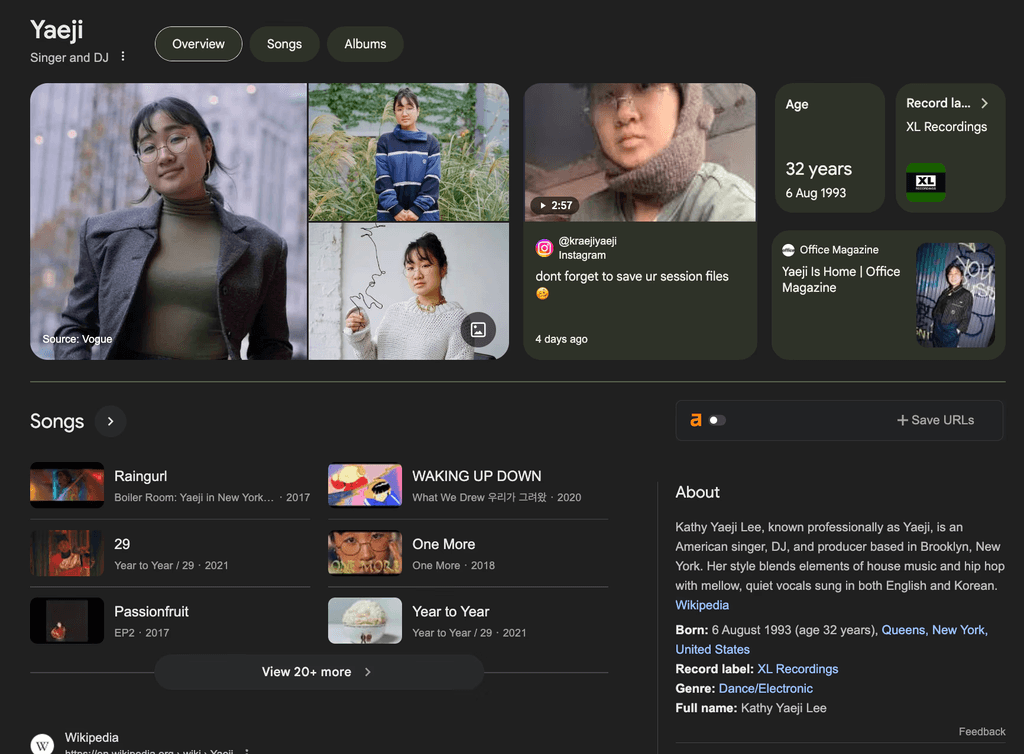
Task: Open the Passionfruit song thumbnail
Action: 67,620
